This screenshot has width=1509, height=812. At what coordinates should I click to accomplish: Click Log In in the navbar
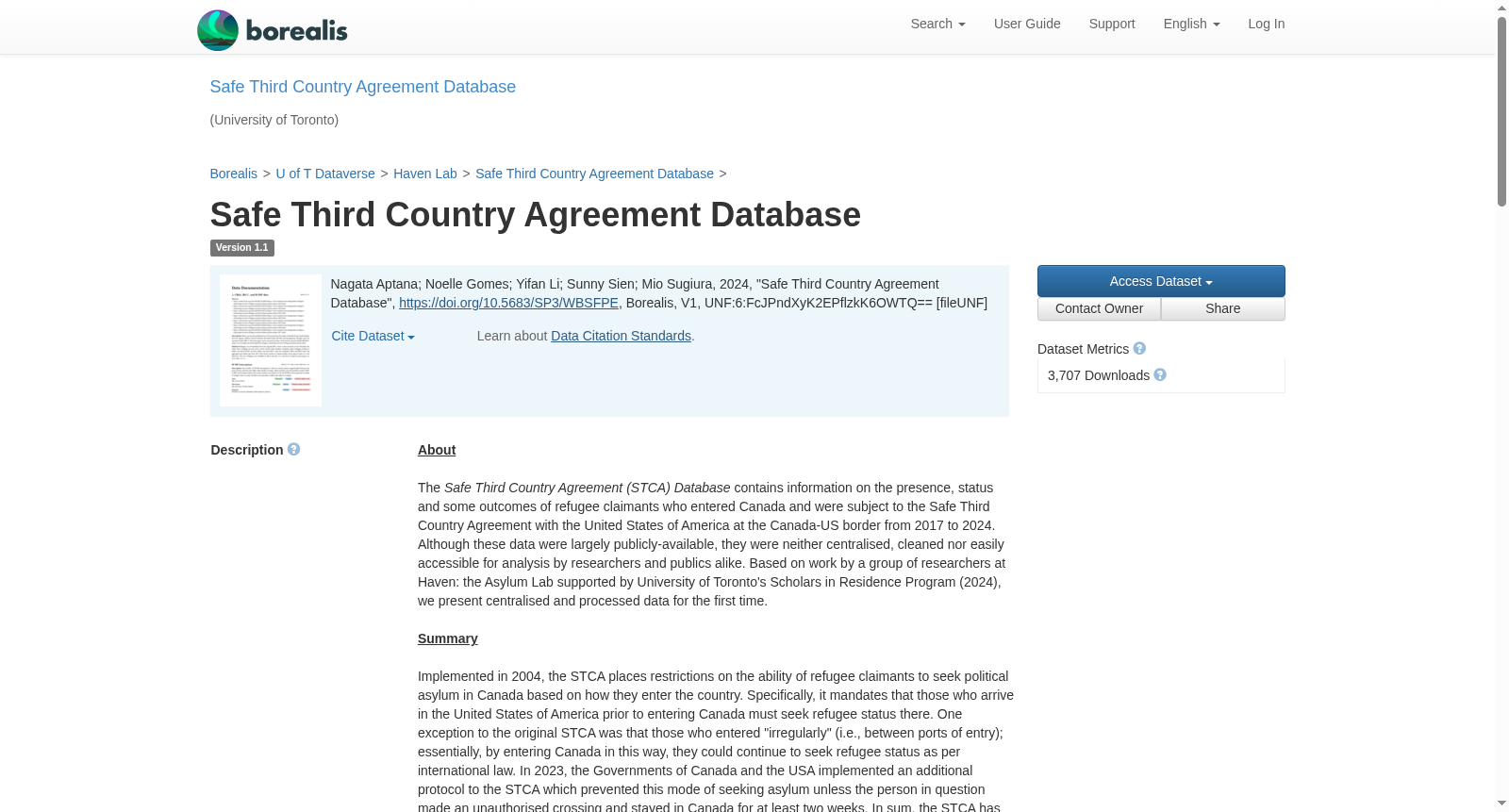(1266, 24)
